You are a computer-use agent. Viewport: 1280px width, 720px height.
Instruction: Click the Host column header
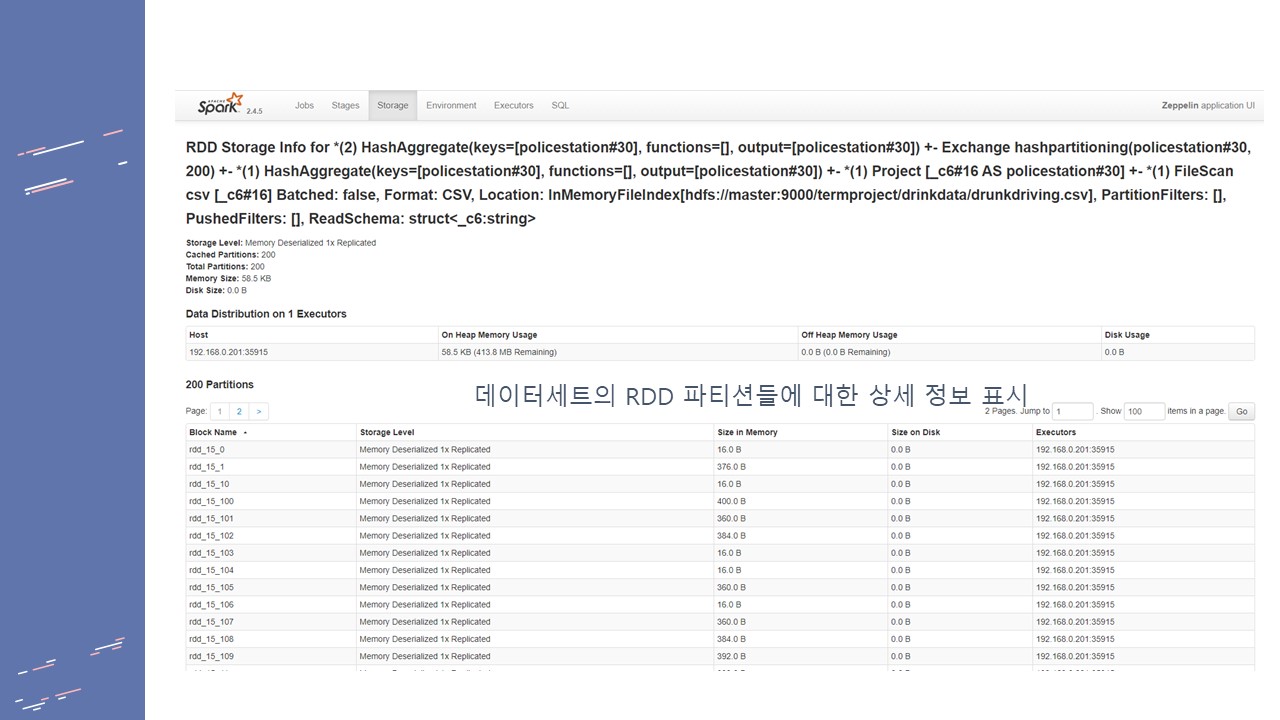click(198, 335)
